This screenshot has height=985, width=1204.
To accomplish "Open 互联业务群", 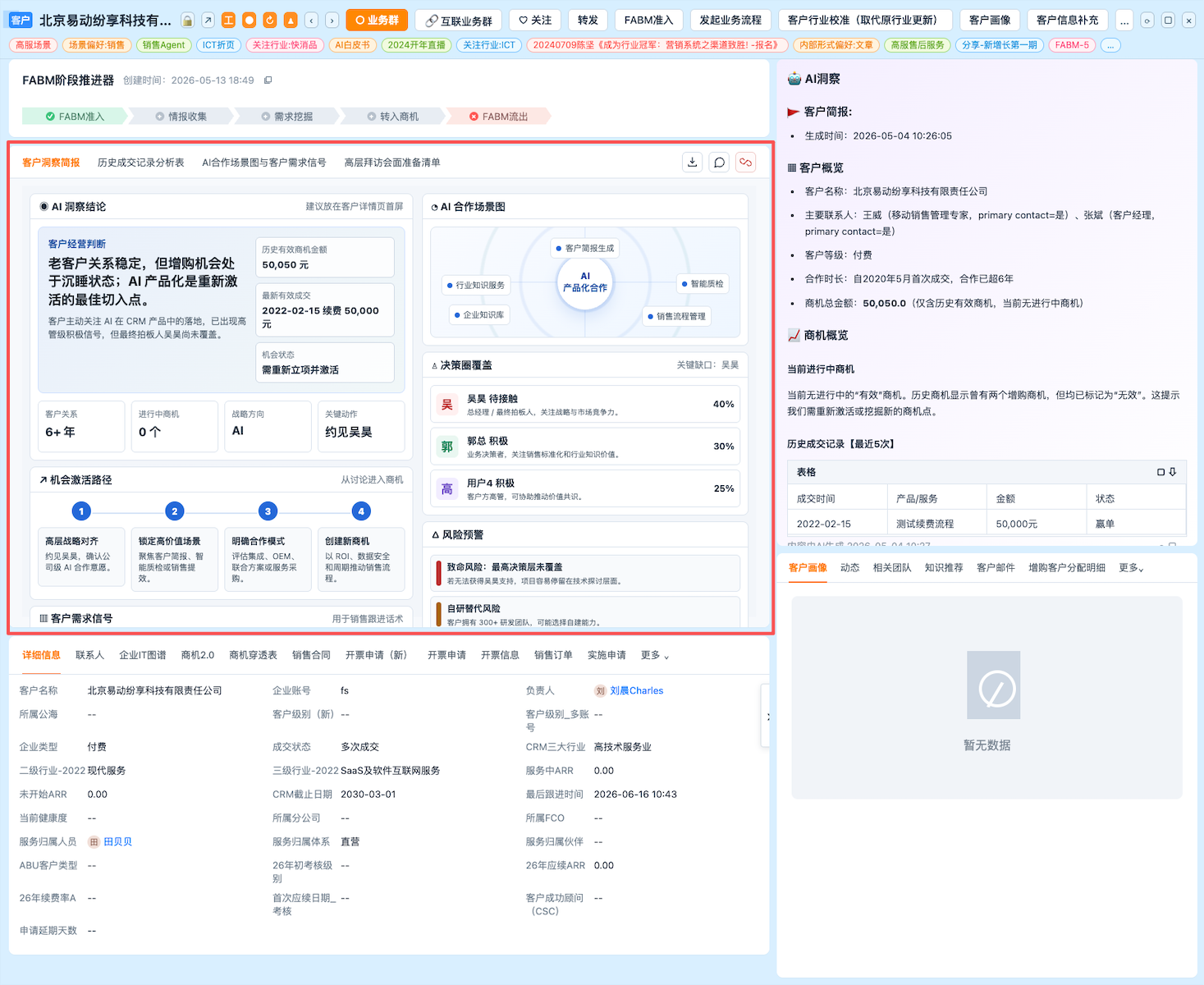I will click(x=460, y=21).
